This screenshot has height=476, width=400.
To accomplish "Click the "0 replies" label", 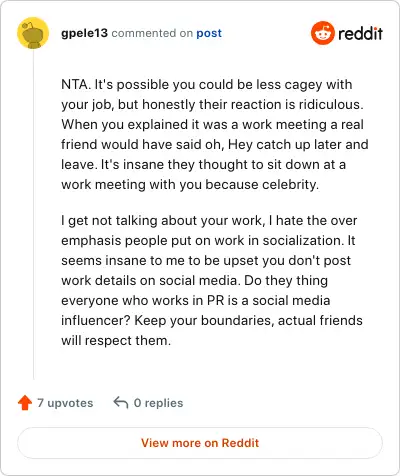I will tap(158, 403).
